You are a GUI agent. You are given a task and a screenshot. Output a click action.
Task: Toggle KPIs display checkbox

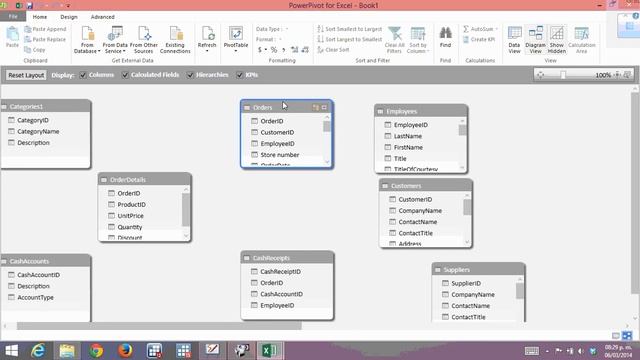pos(240,75)
